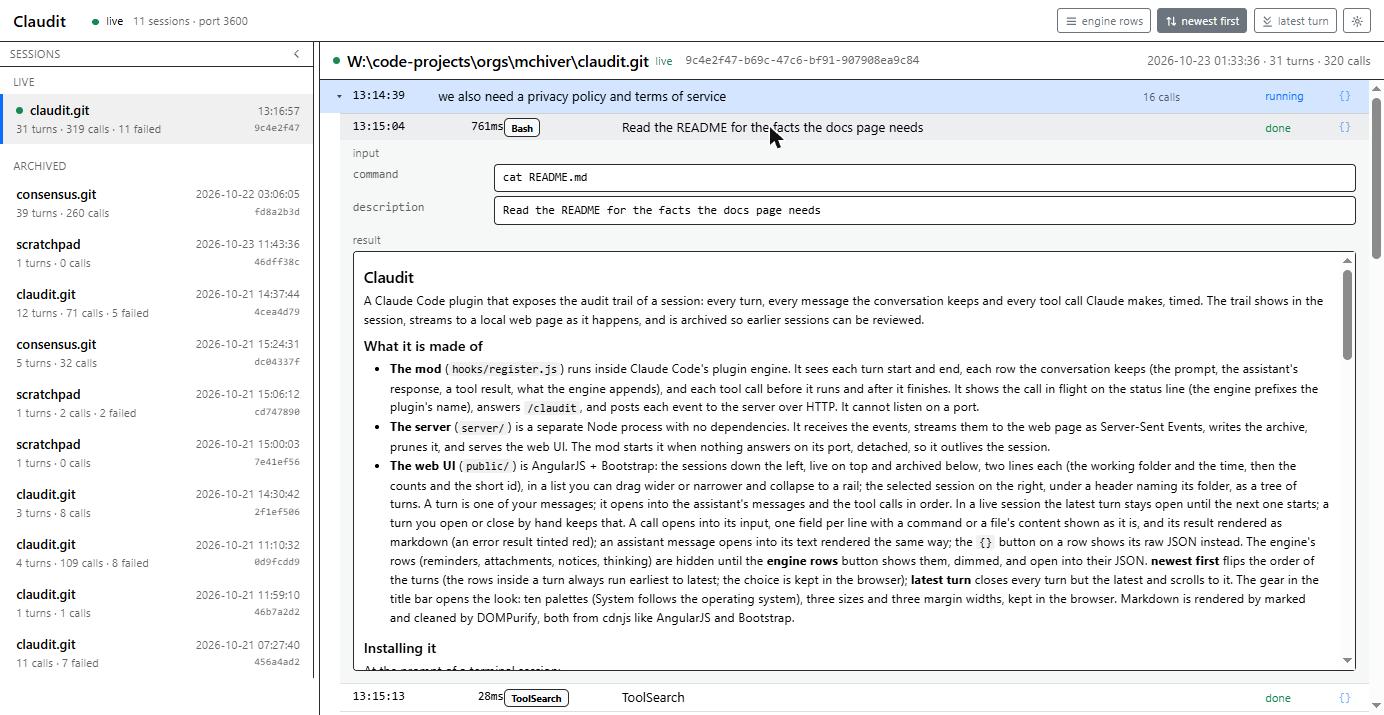Click the green live indicator in the header
The image size is (1384, 715).
[95, 21]
